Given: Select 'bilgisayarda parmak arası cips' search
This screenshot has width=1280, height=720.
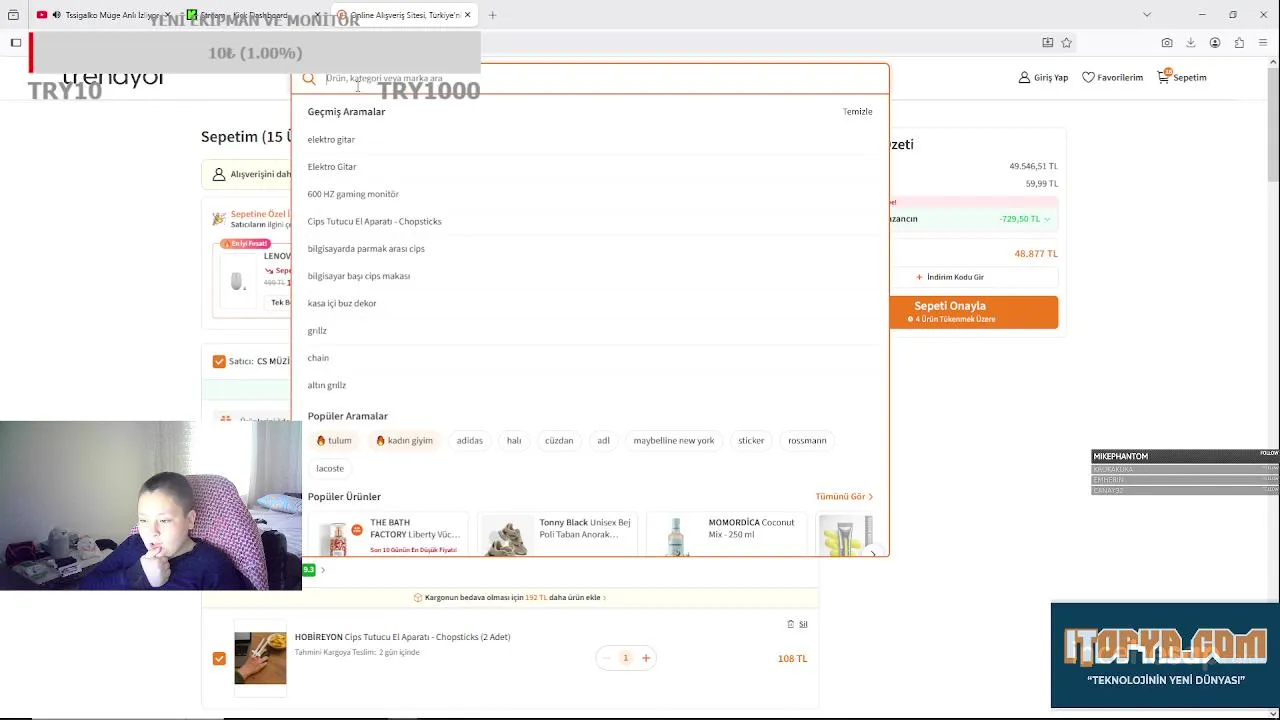Looking at the screenshot, I should coord(366,249).
